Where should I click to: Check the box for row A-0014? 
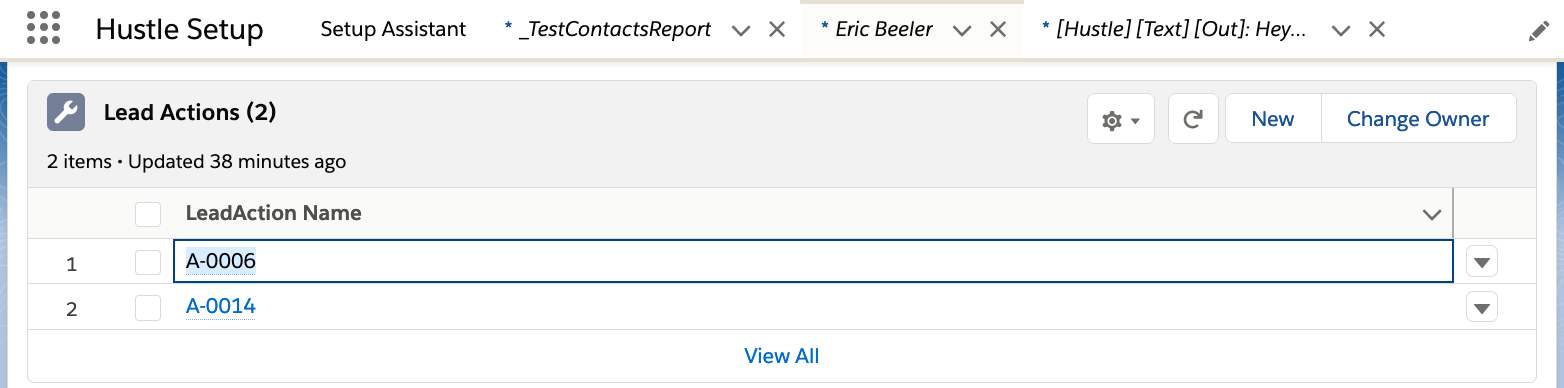pyautogui.click(x=148, y=307)
